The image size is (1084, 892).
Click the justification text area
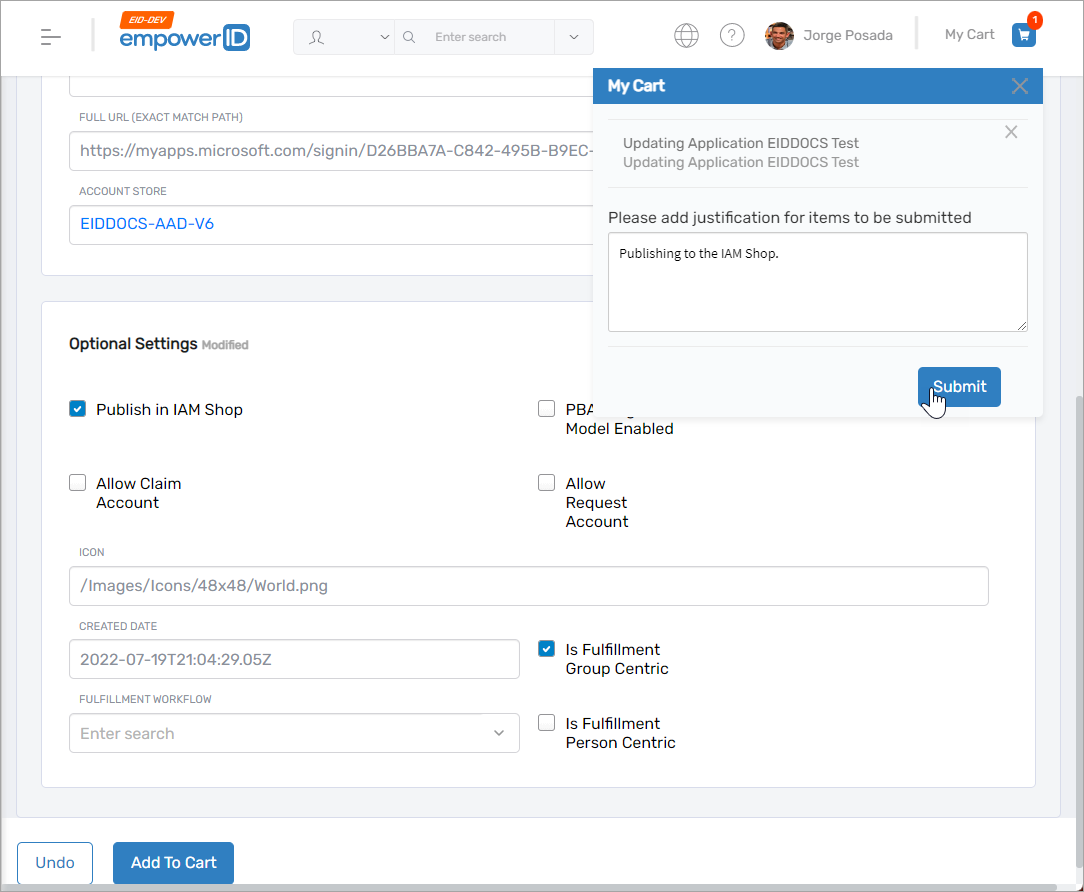pyautogui.click(x=817, y=282)
